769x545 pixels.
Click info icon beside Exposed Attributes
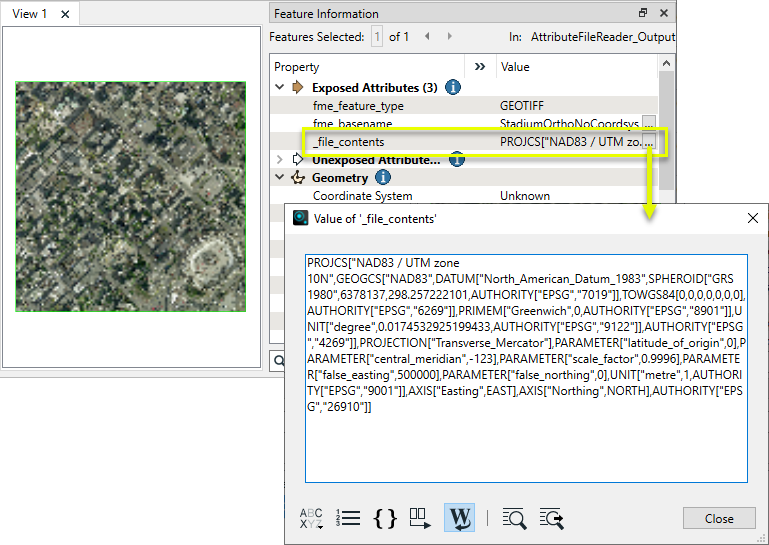(452, 88)
